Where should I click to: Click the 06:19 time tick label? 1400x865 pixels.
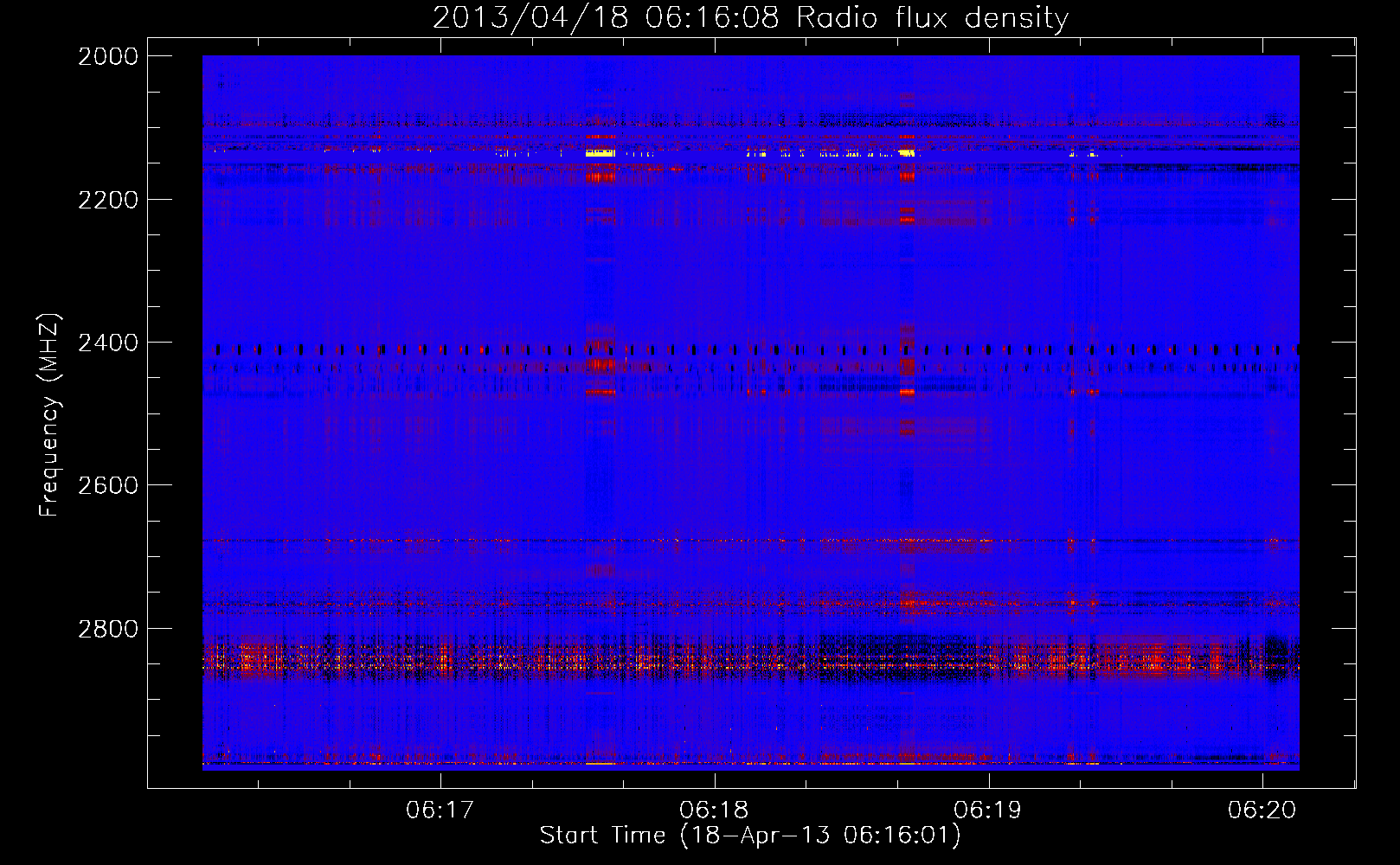click(987, 810)
